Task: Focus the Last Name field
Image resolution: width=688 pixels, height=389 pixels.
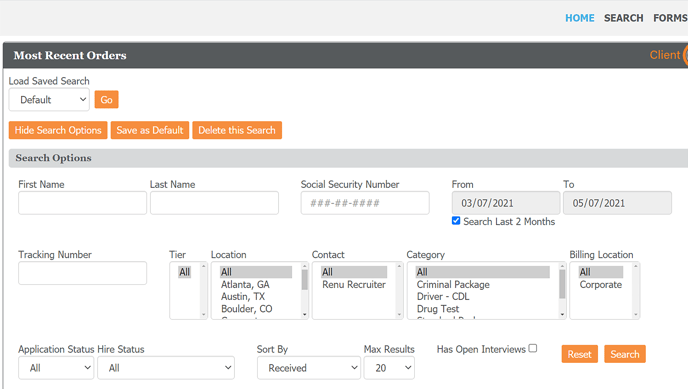Action: click(214, 203)
